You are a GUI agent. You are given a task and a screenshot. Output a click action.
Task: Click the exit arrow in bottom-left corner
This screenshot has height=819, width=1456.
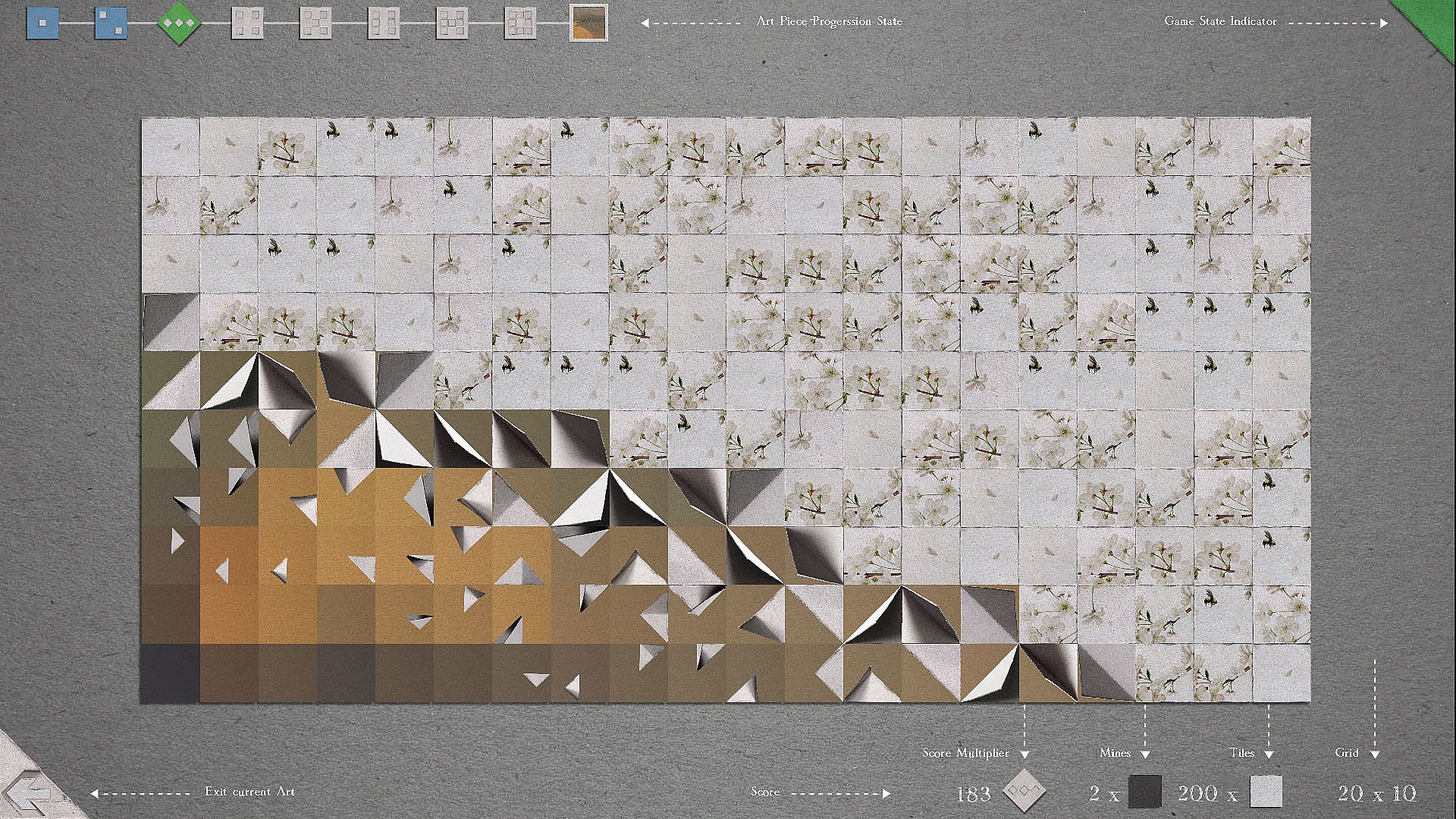30,792
